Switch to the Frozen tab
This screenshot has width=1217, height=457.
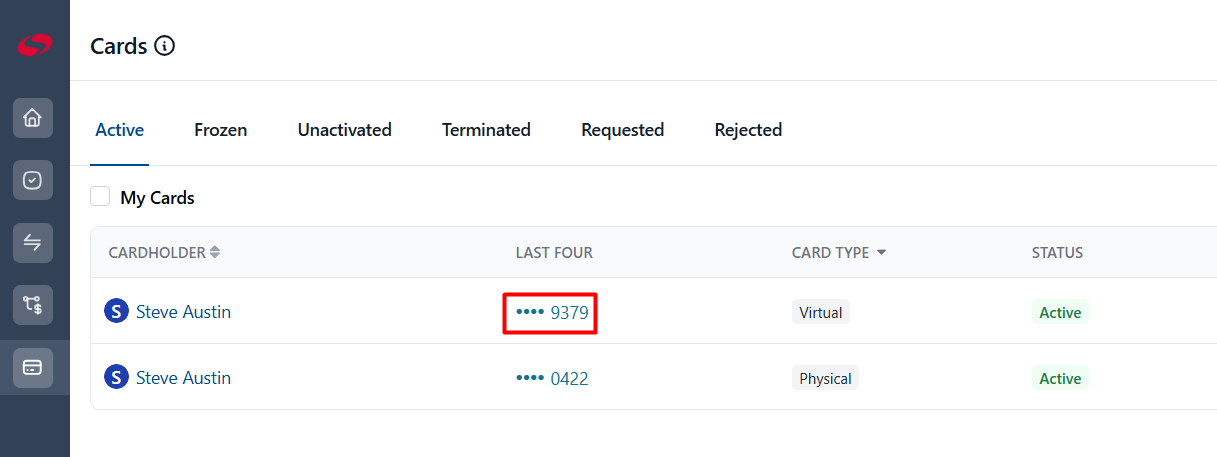coord(221,130)
